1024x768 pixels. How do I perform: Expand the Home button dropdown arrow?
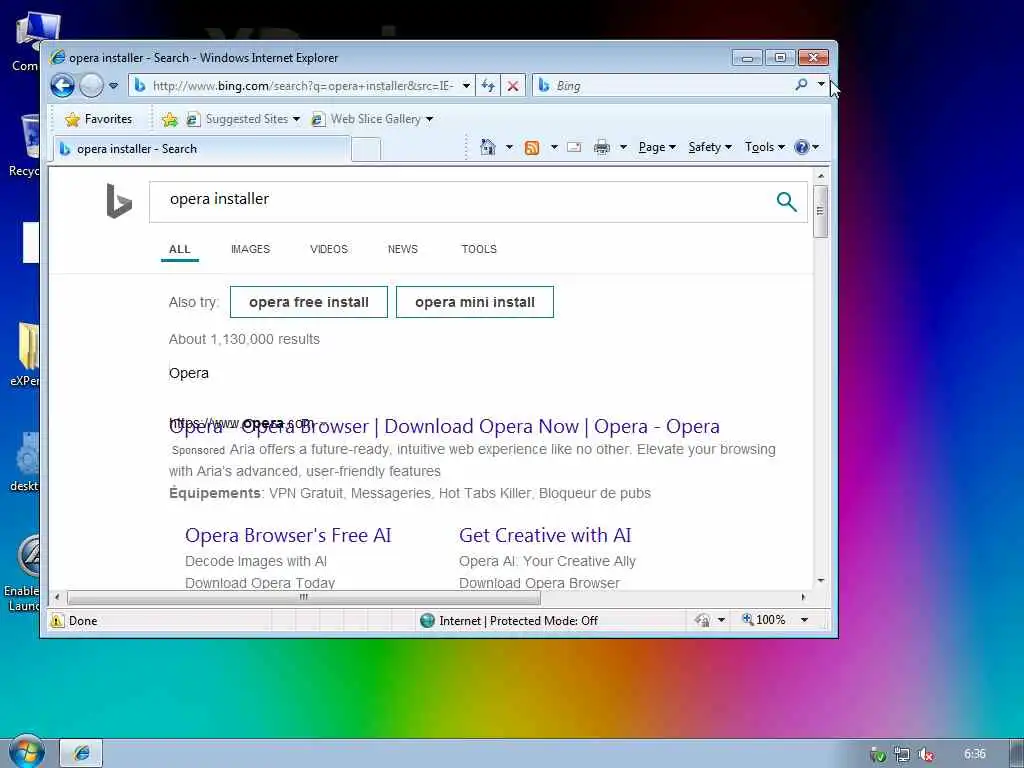pyautogui.click(x=509, y=147)
